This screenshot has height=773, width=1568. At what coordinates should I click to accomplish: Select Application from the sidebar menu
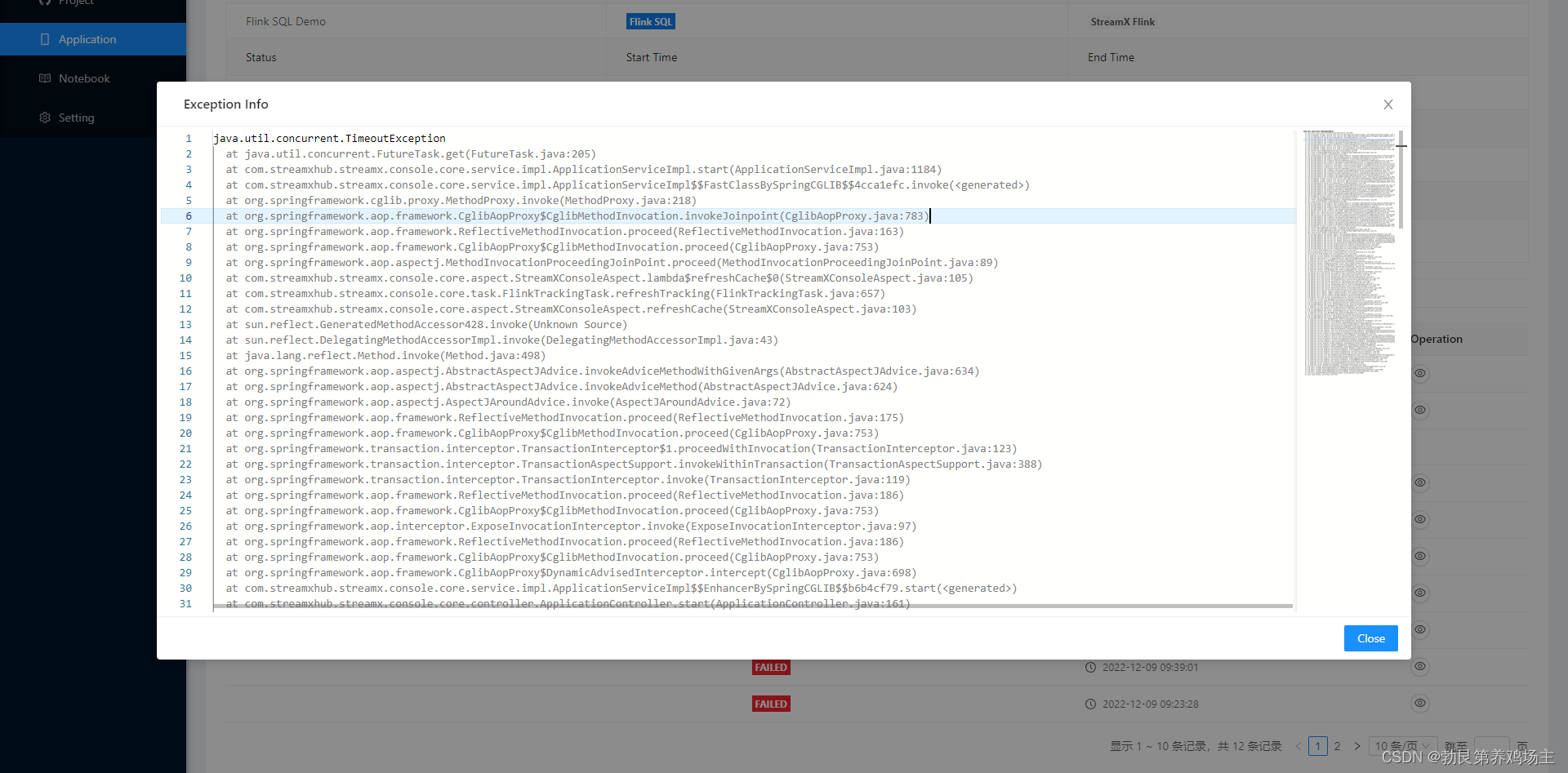tap(87, 39)
